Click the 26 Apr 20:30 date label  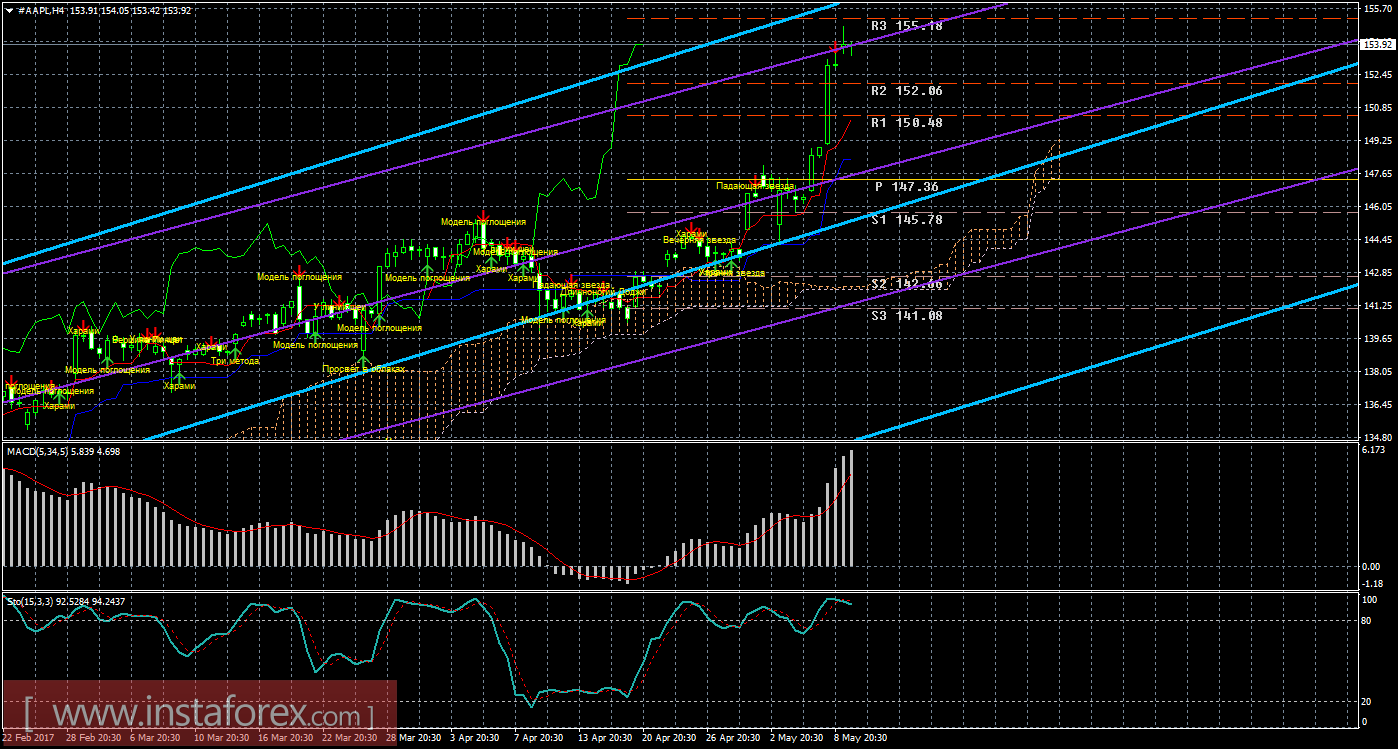[734, 739]
